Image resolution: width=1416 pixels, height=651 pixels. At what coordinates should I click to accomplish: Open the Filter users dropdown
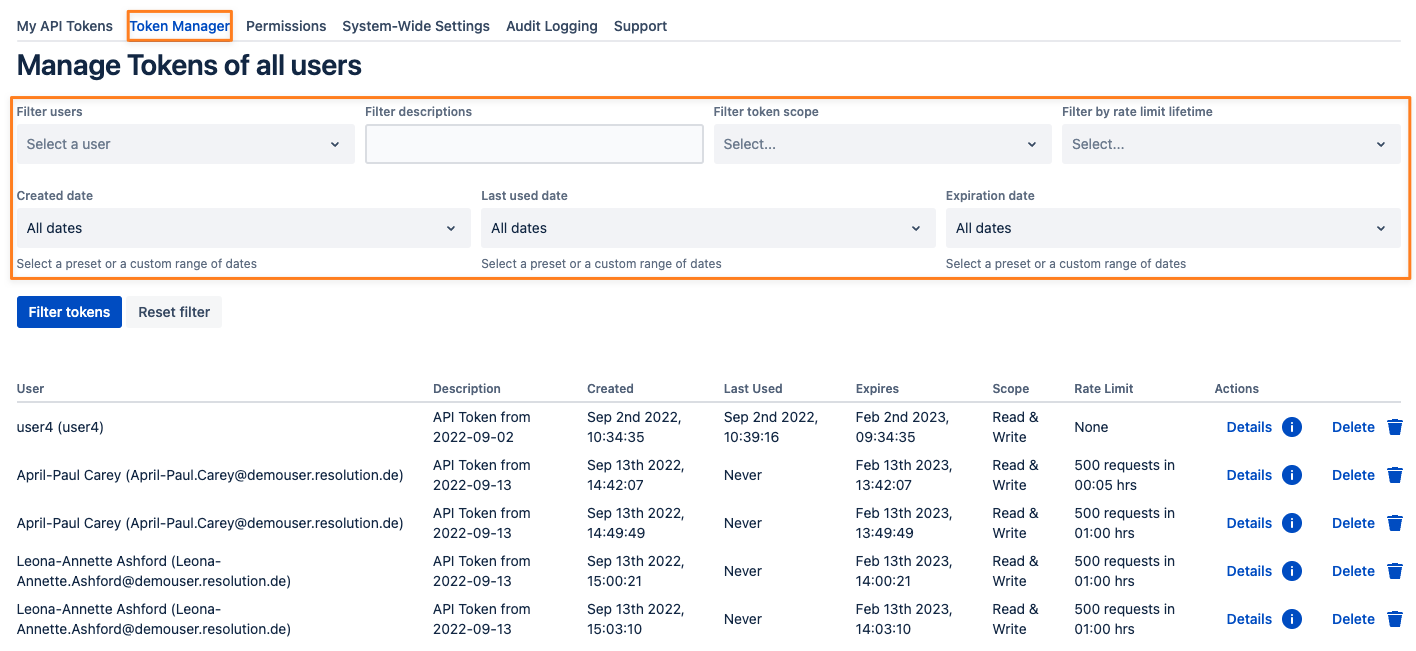186,144
